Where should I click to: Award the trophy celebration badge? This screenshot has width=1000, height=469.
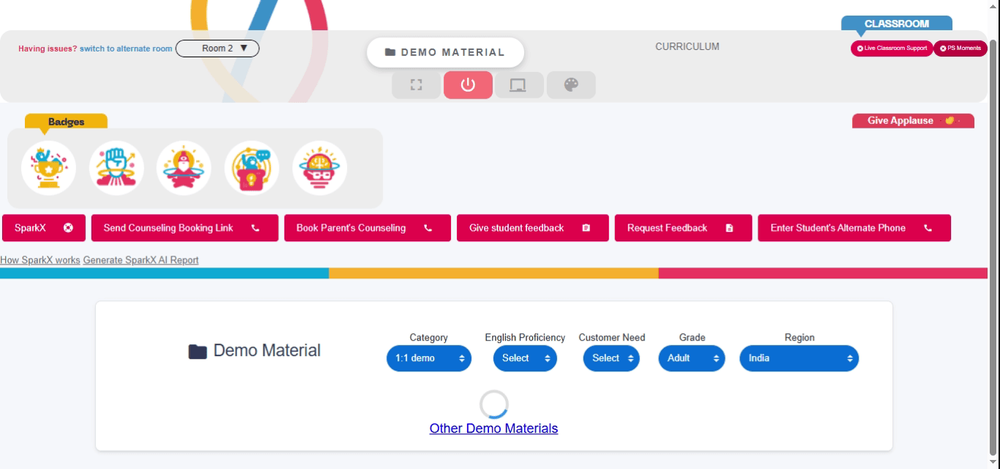[48, 168]
